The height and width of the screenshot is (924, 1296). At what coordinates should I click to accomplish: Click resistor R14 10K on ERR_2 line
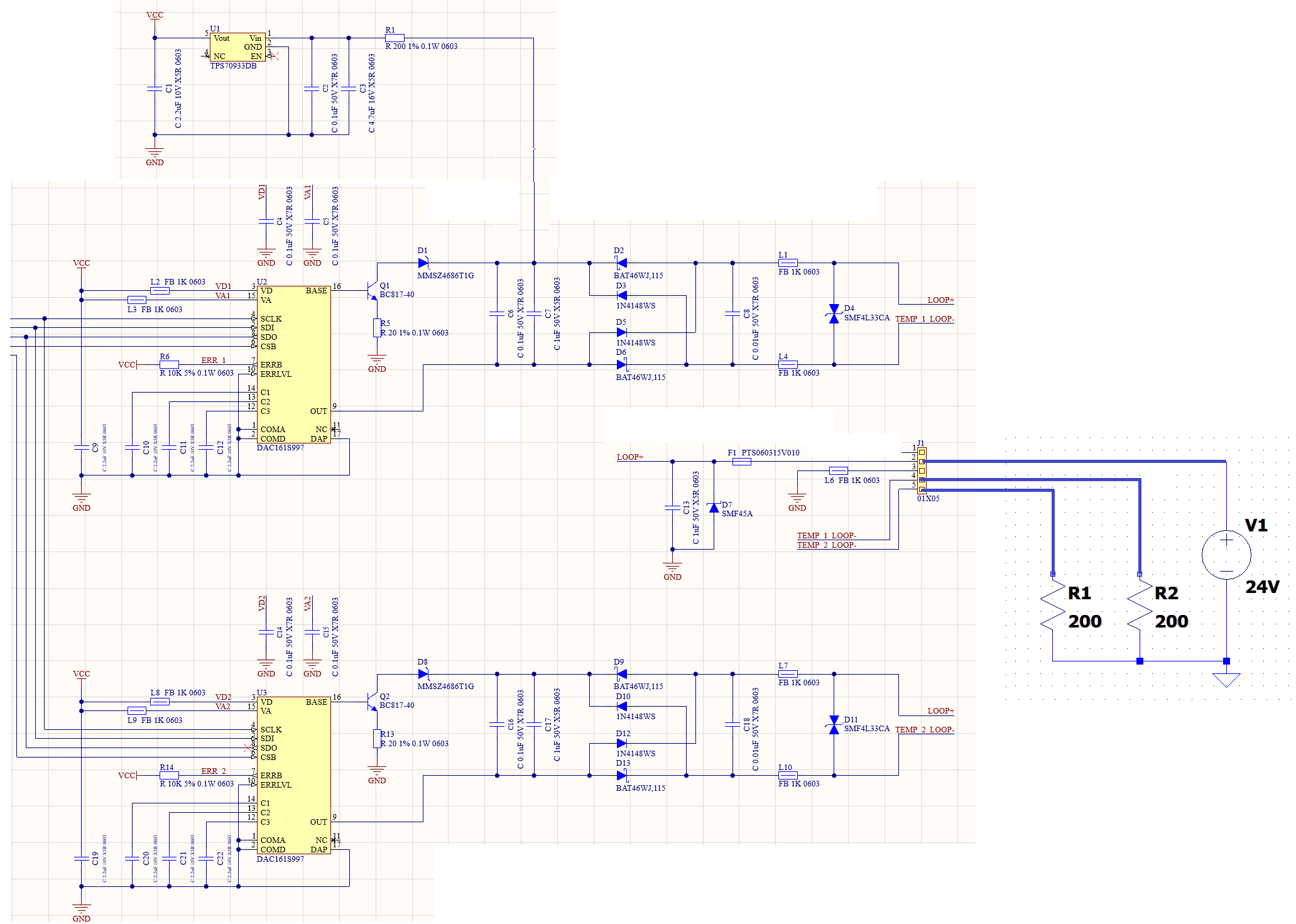[169, 775]
